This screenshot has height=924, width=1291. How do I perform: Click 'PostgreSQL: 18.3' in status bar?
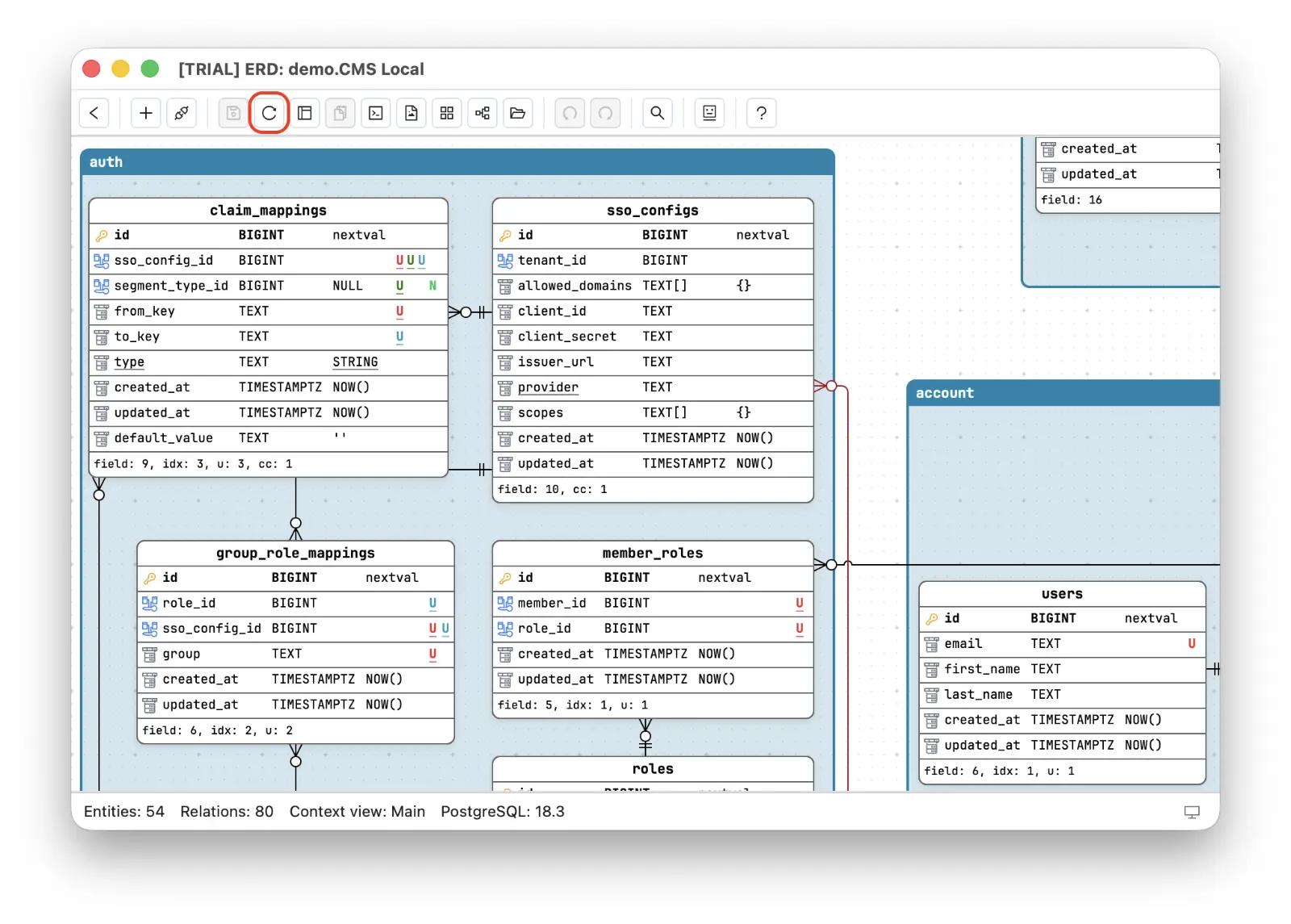pos(503,812)
